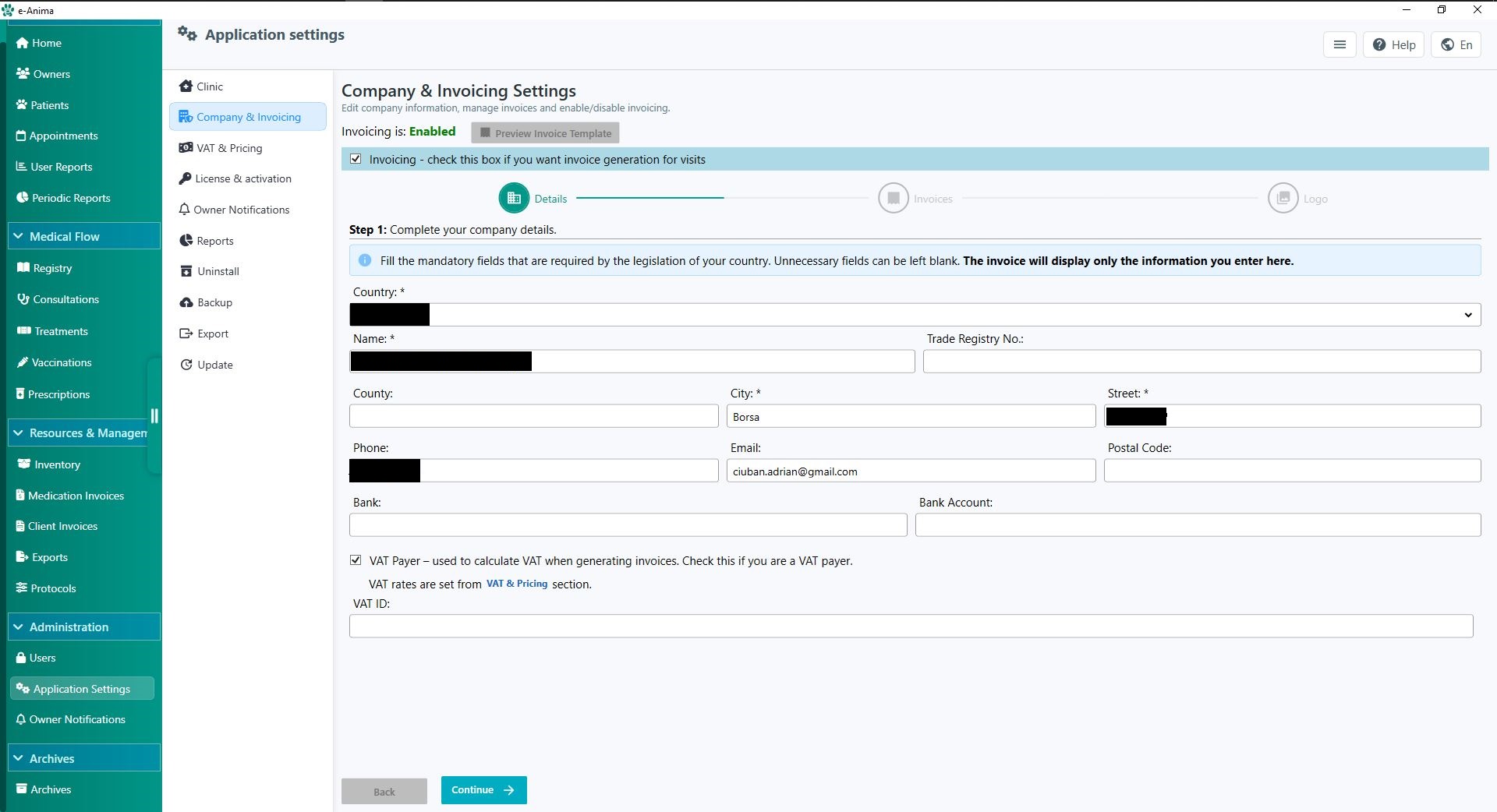The height and width of the screenshot is (812, 1497).
Task: Select the Vaccinations icon in Medical Flow
Action: coord(23,362)
